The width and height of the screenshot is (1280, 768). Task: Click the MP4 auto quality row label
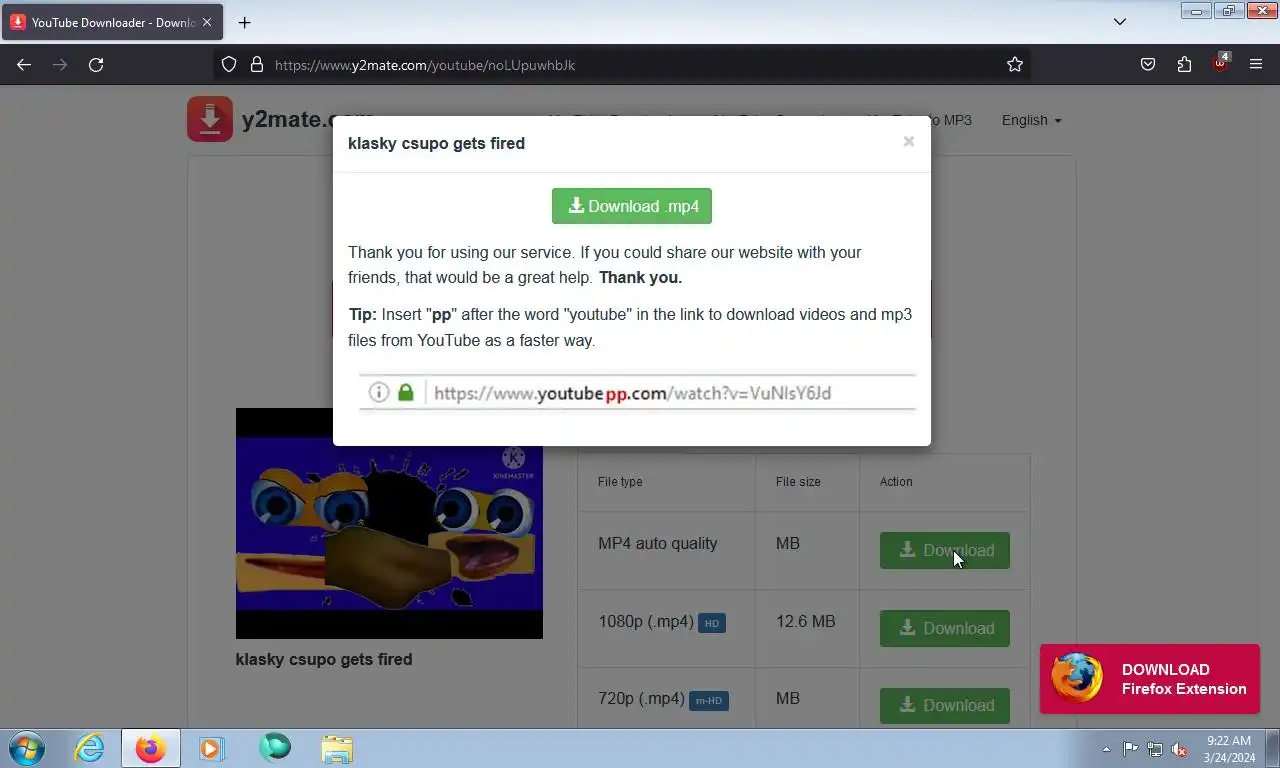[658, 543]
